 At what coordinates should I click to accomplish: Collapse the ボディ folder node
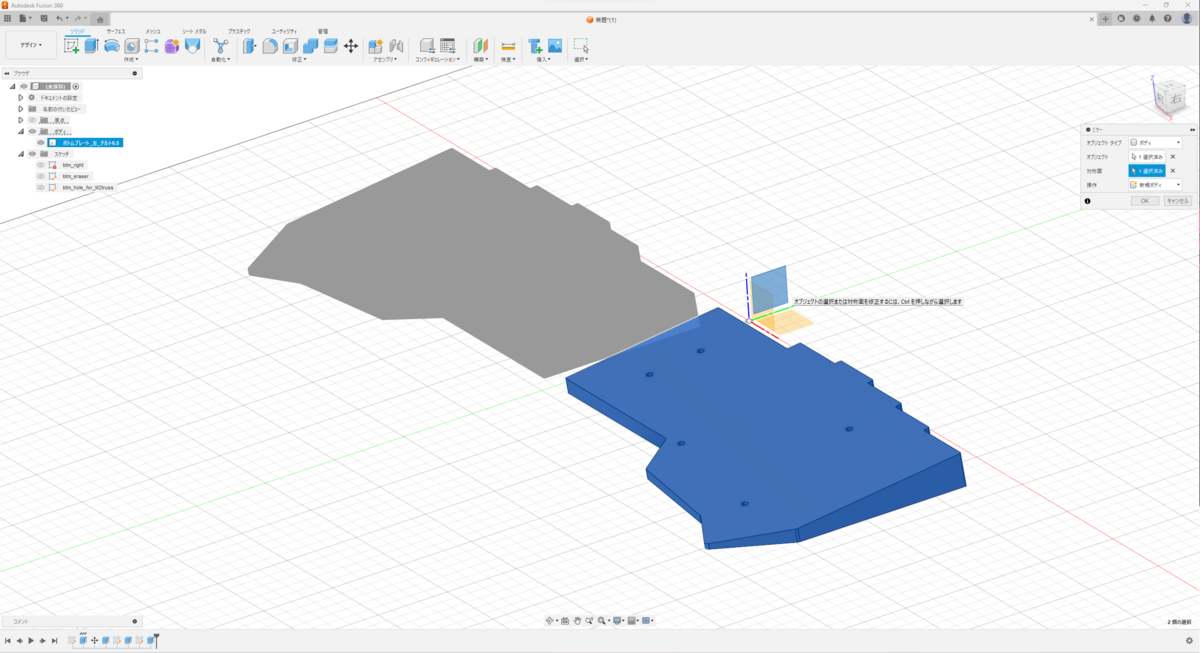click(x=21, y=131)
